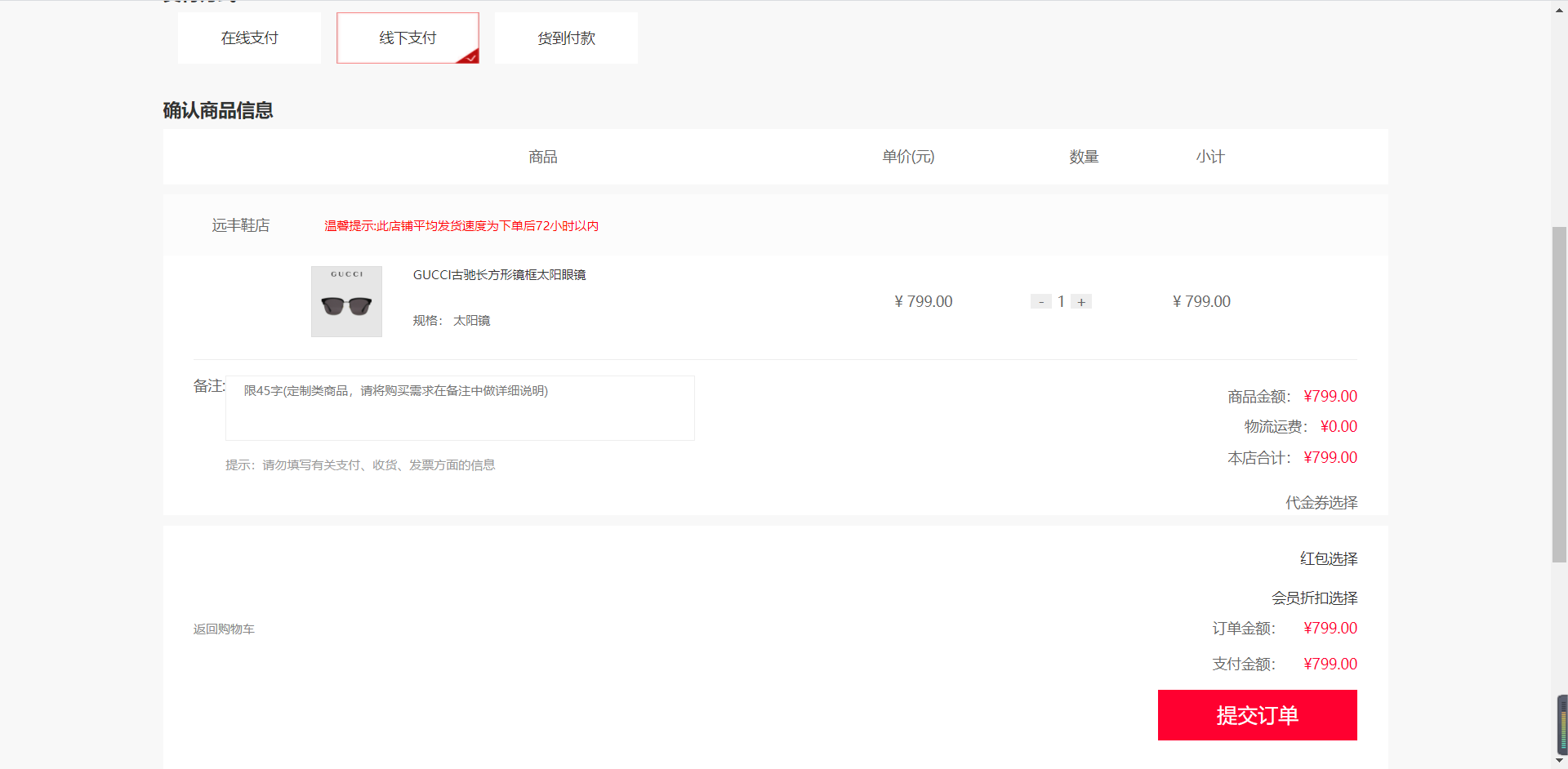Viewport: 1568px width, 769px height.
Task: Click the quantity value 1
Action: click(1061, 302)
